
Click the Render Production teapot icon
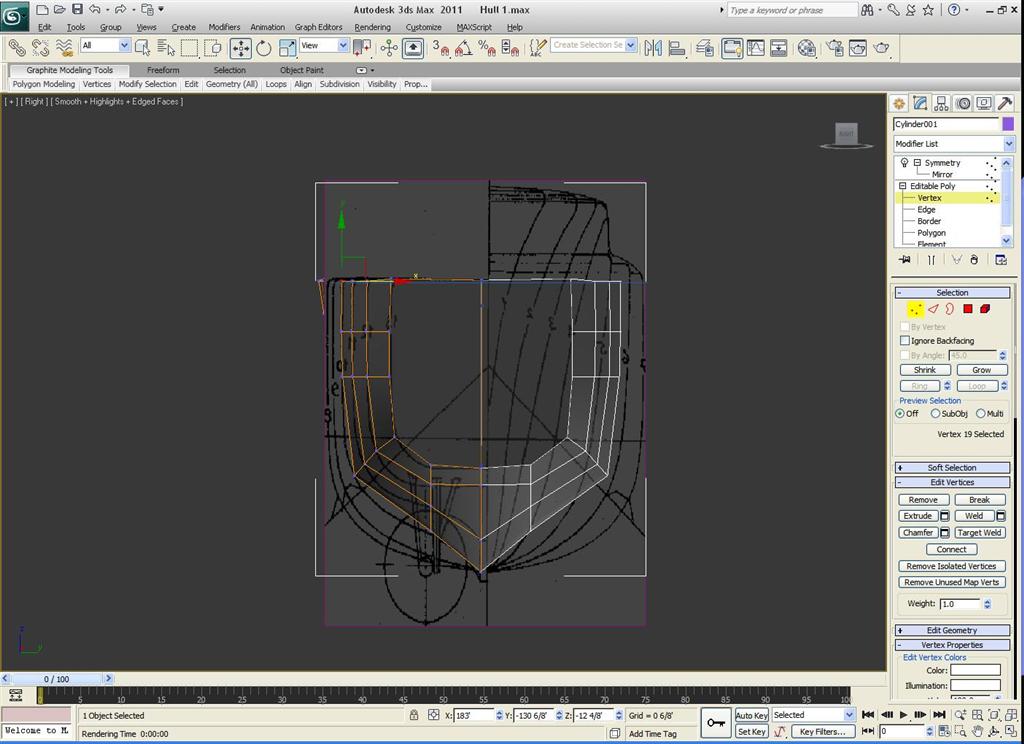[881, 48]
